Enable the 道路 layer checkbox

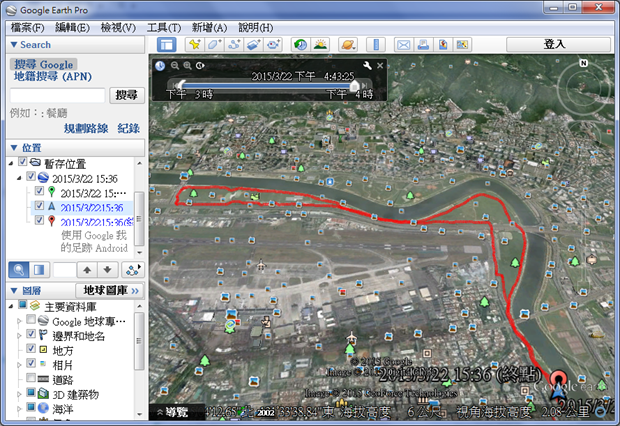(x=31, y=377)
